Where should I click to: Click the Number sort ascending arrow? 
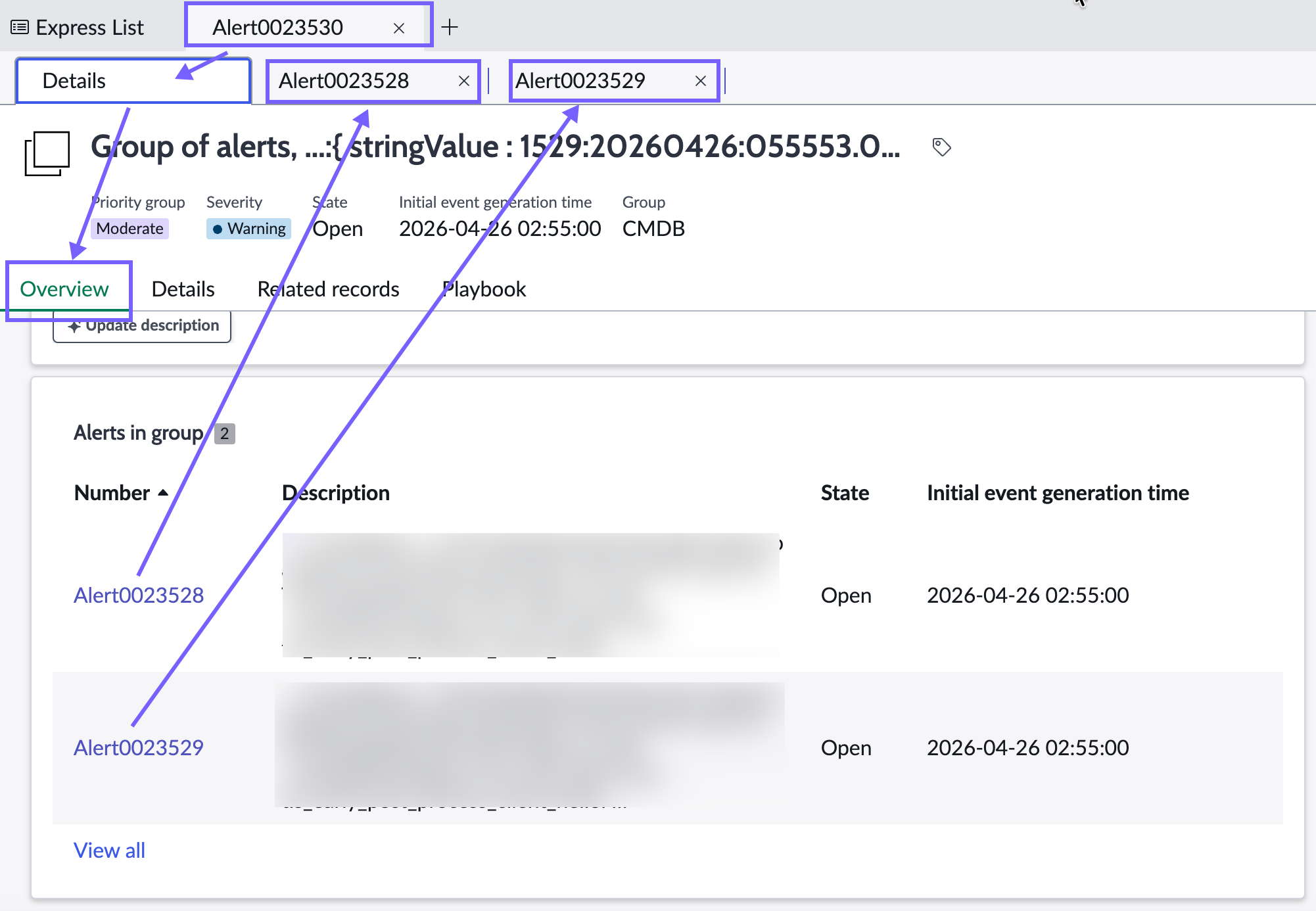(x=163, y=493)
